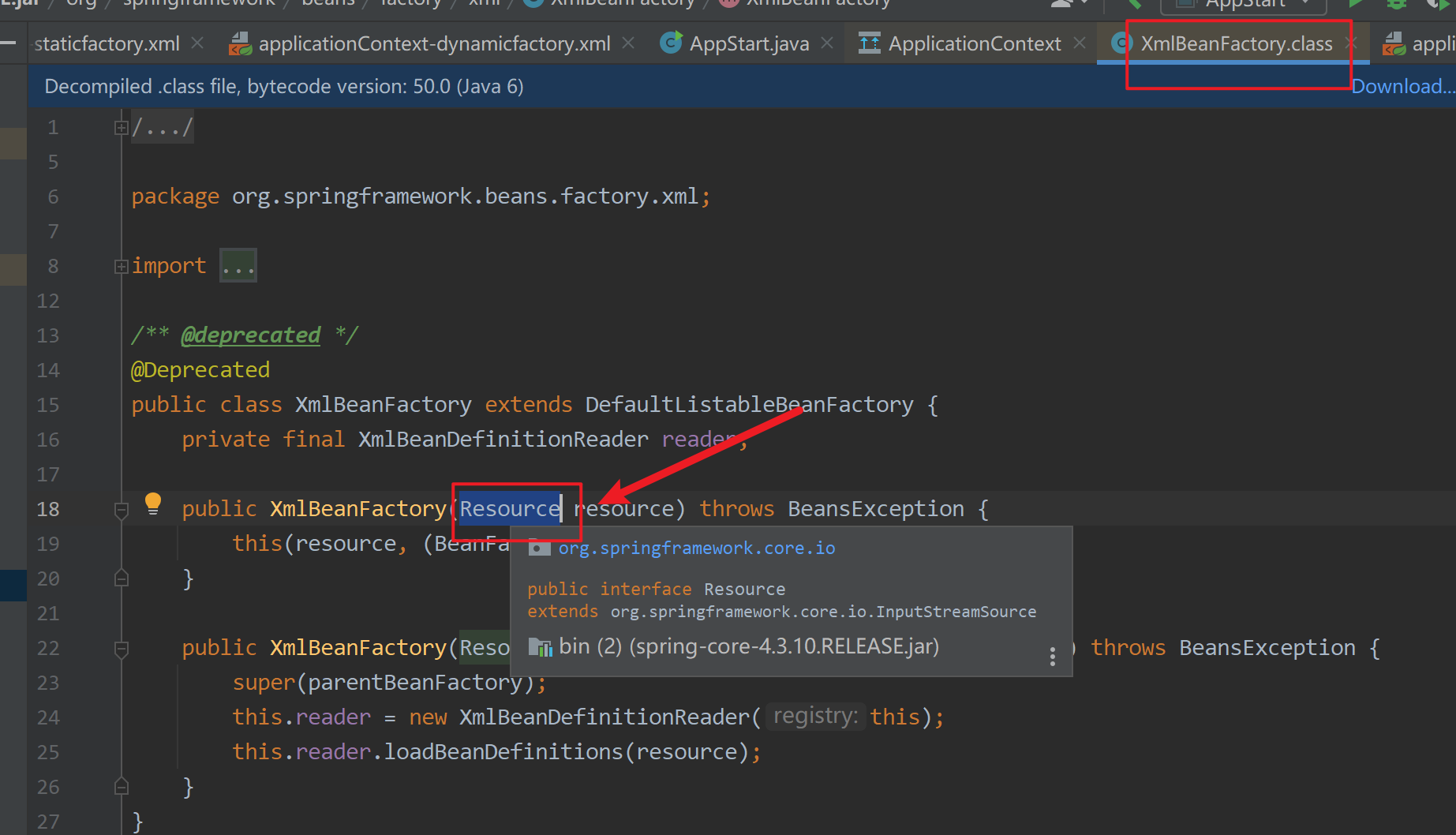Viewport: 1456px width, 835px height.
Task: Close the staticfactory.xml tab
Action: pyautogui.click(x=198, y=43)
